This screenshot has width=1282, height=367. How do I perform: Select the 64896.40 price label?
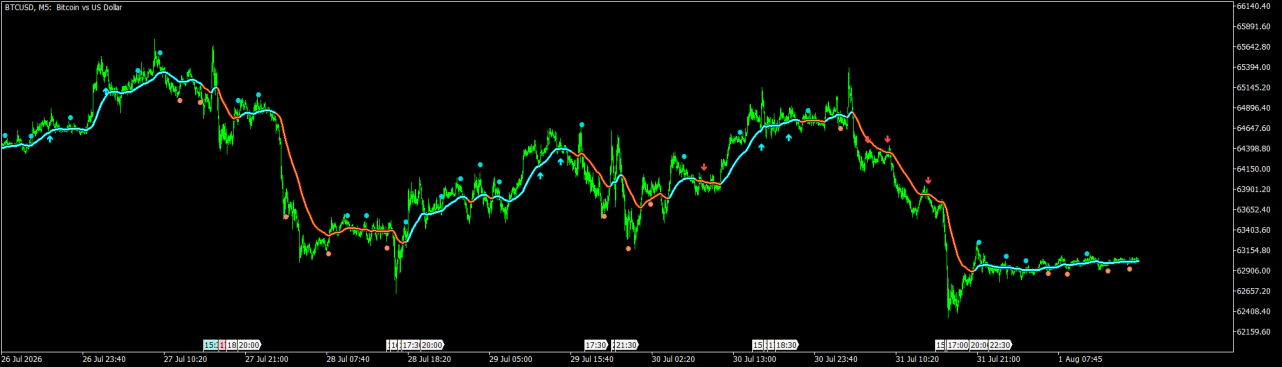pyautogui.click(x=1255, y=108)
